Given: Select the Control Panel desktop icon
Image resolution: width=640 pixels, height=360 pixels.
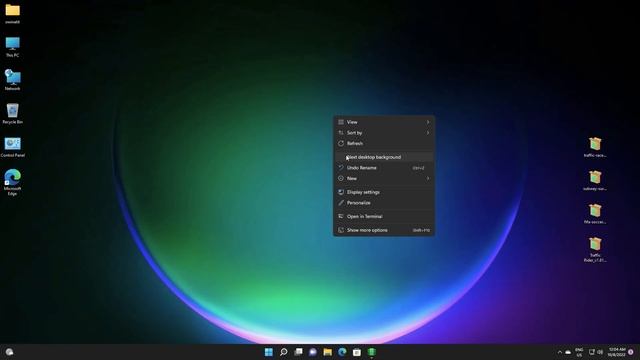Looking at the screenshot, I should point(13,147).
